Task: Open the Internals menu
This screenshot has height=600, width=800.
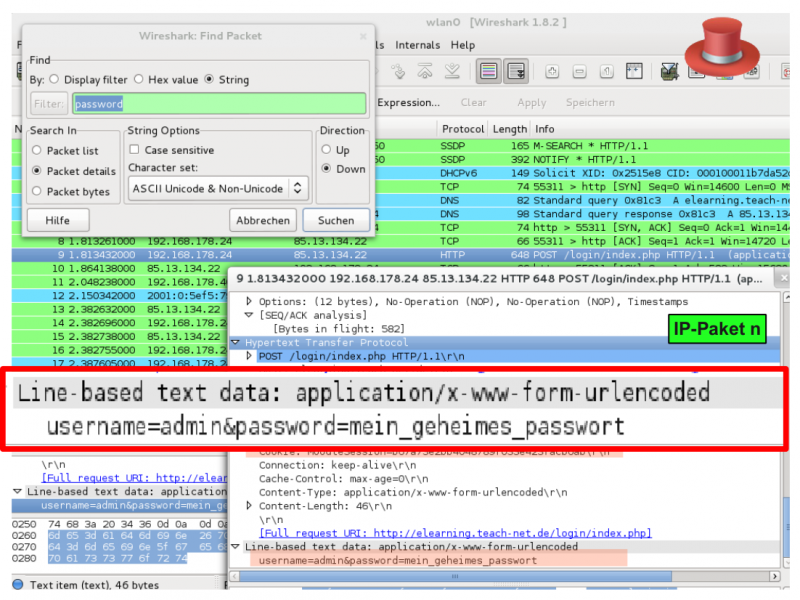Action: click(417, 45)
